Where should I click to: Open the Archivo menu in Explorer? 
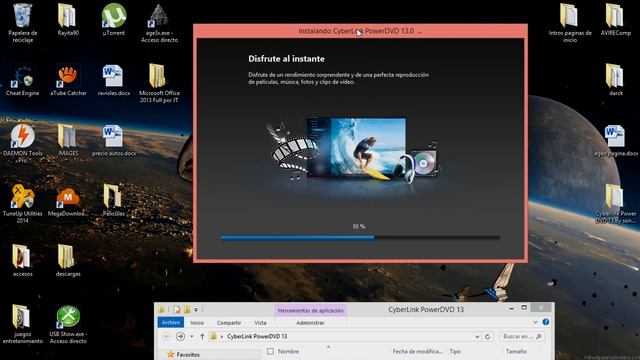(171, 322)
